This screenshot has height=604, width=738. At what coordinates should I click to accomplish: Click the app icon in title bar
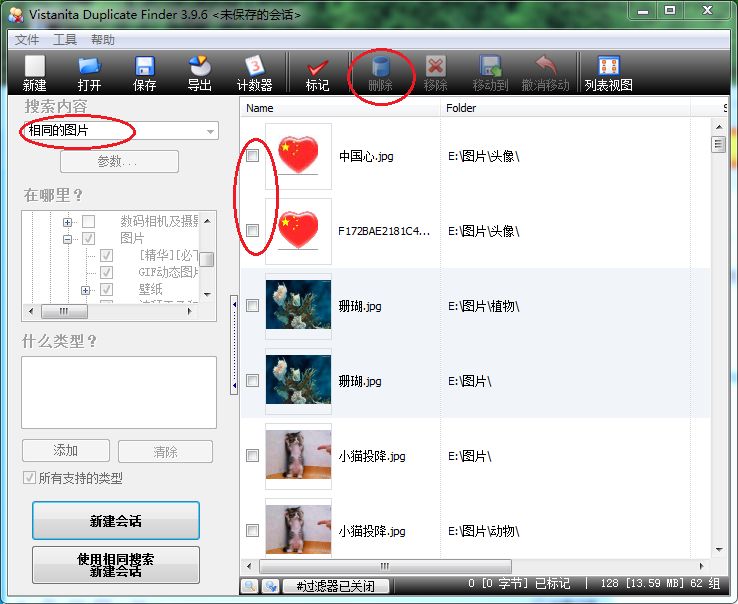[x=16, y=15]
